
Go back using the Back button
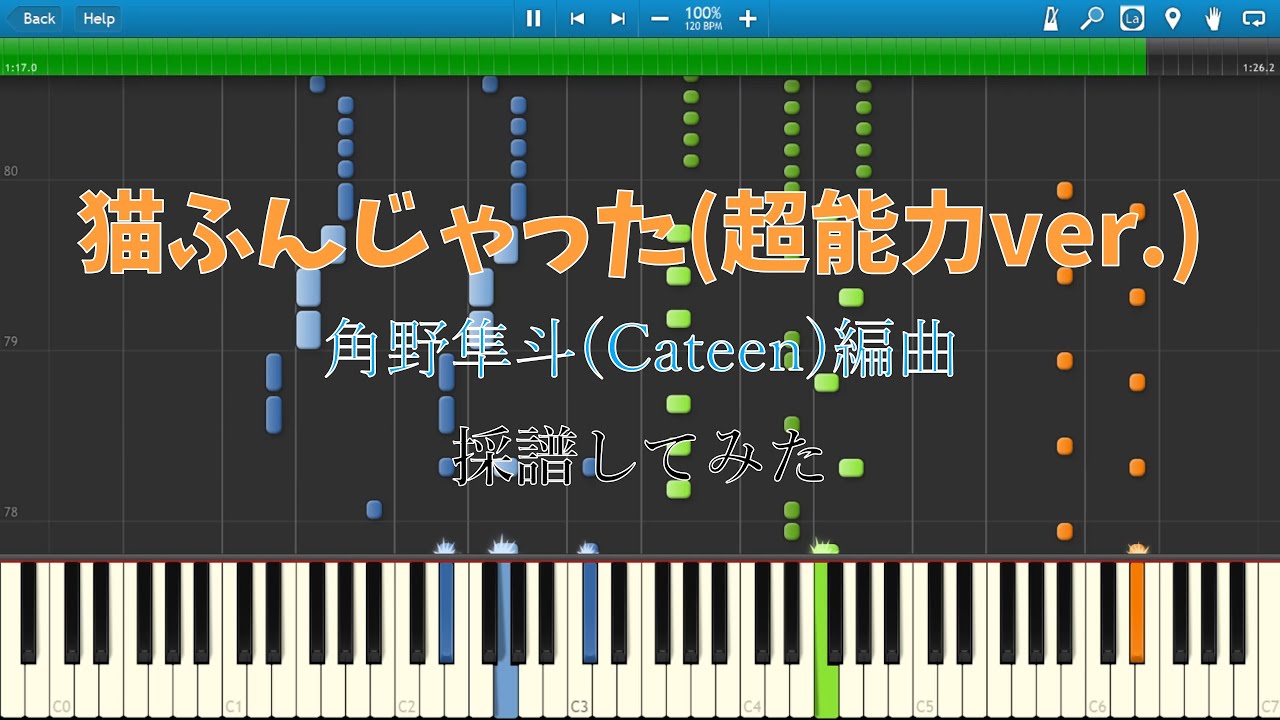[x=33, y=18]
